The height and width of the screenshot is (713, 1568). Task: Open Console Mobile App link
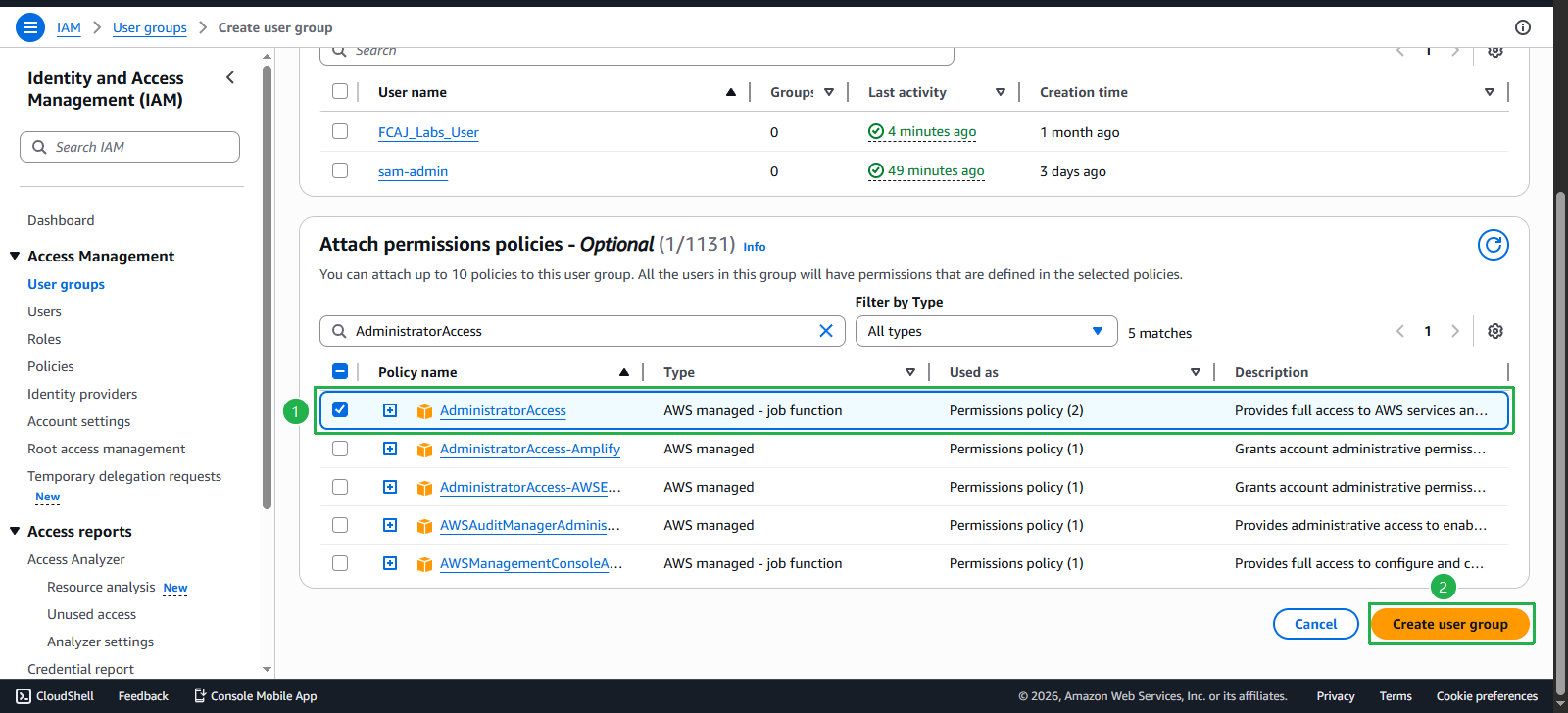255,696
